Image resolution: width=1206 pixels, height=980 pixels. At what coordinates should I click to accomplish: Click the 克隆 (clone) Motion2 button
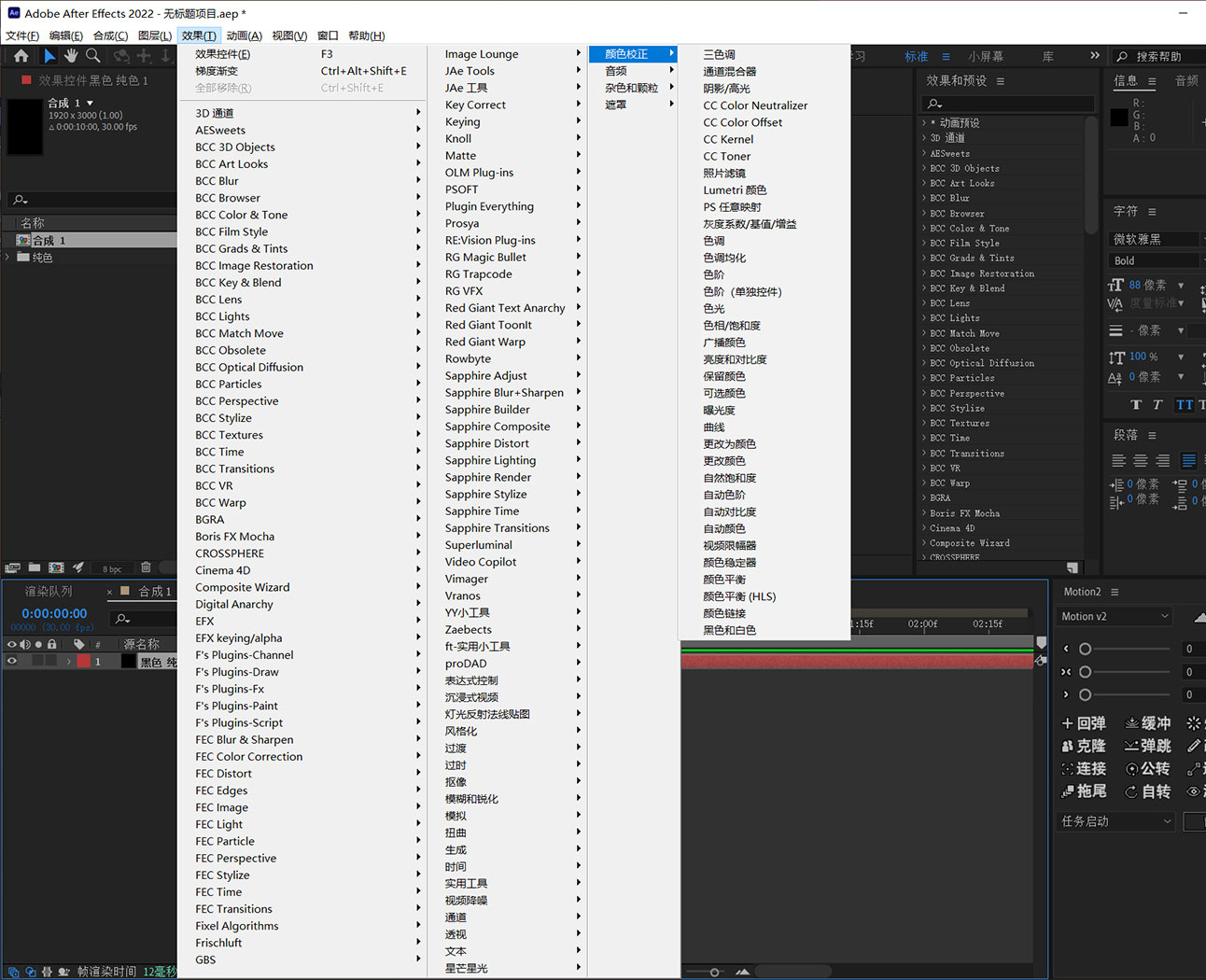pyautogui.click(x=1084, y=746)
